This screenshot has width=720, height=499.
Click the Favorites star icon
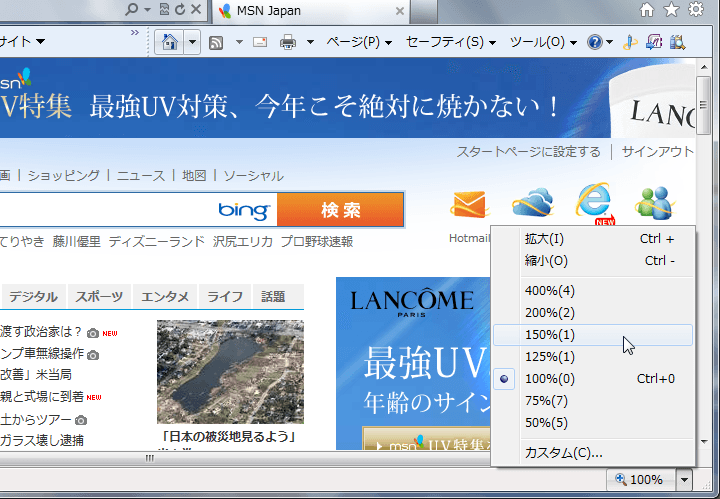pos(671,9)
